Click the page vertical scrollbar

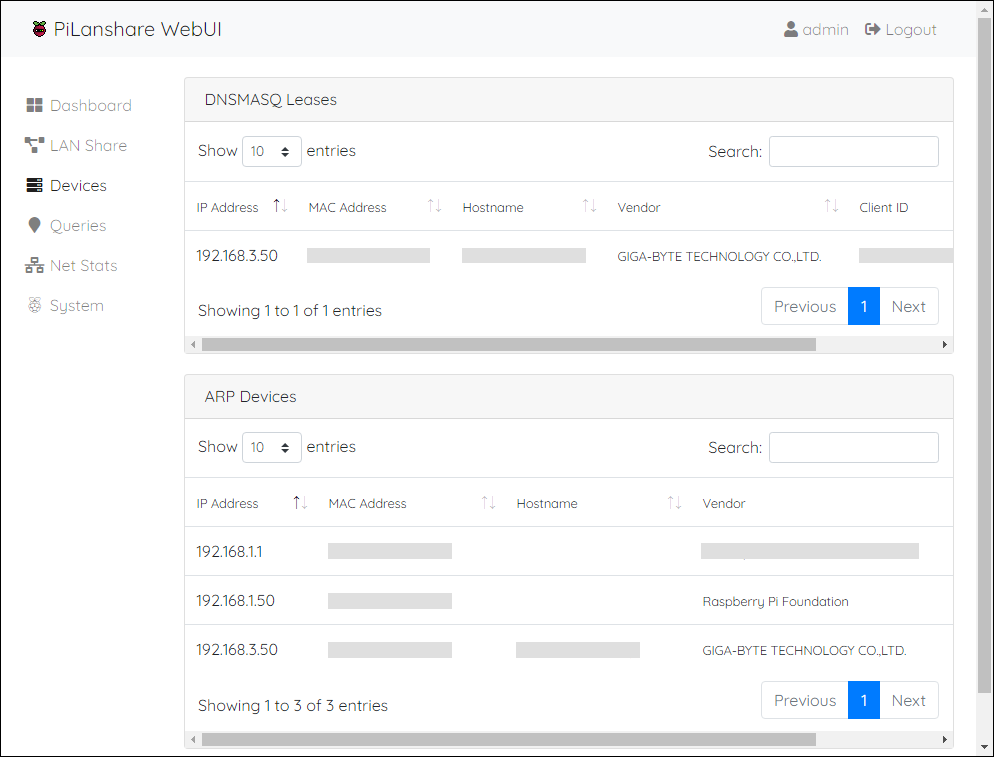click(x=984, y=355)
